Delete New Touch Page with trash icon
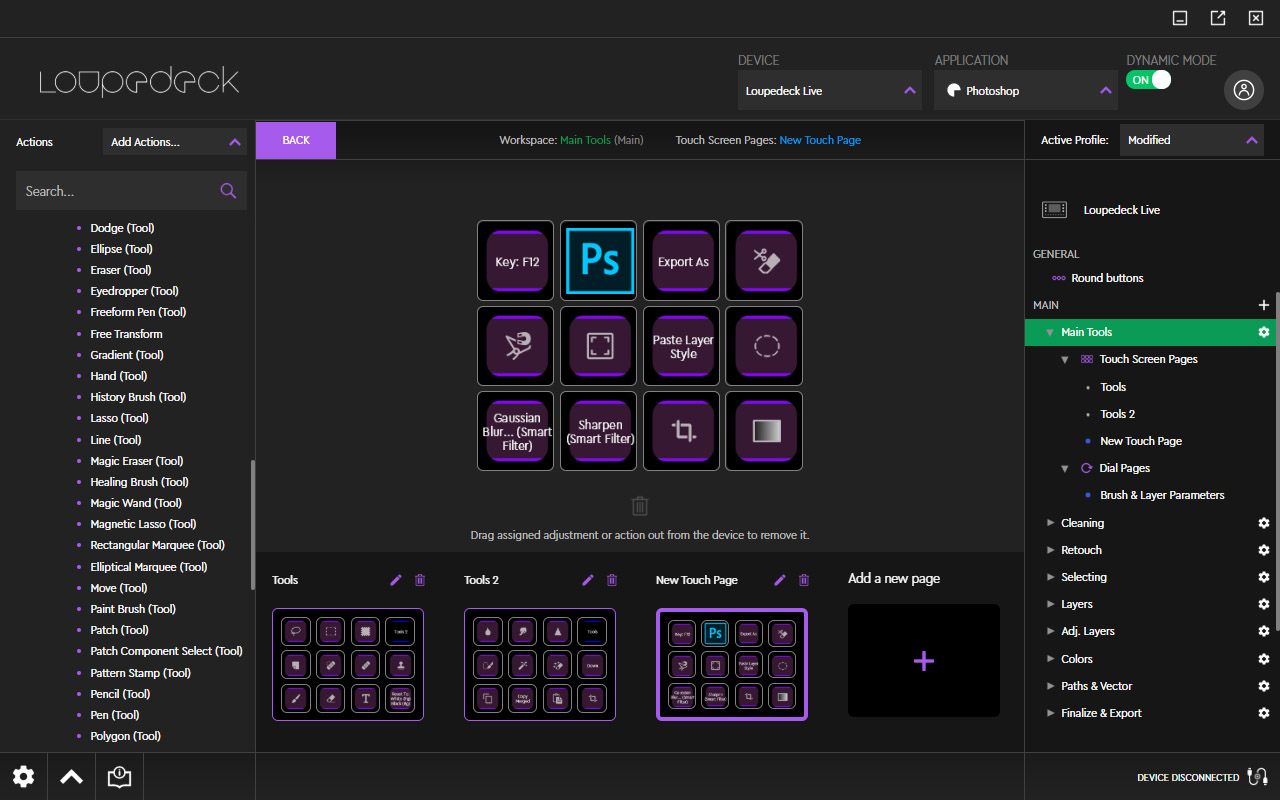Viewport: 1280px width, 800px height. 804,580
